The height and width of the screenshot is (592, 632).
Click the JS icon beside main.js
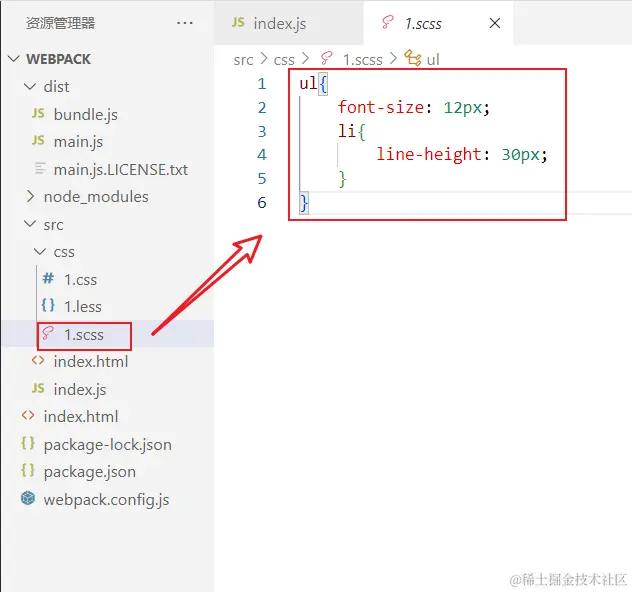point(38,141)
